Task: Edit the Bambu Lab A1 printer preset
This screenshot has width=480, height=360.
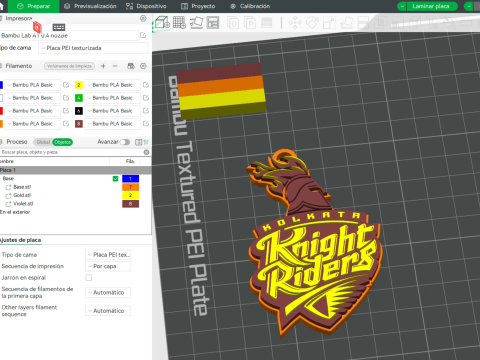Action: 143,35
